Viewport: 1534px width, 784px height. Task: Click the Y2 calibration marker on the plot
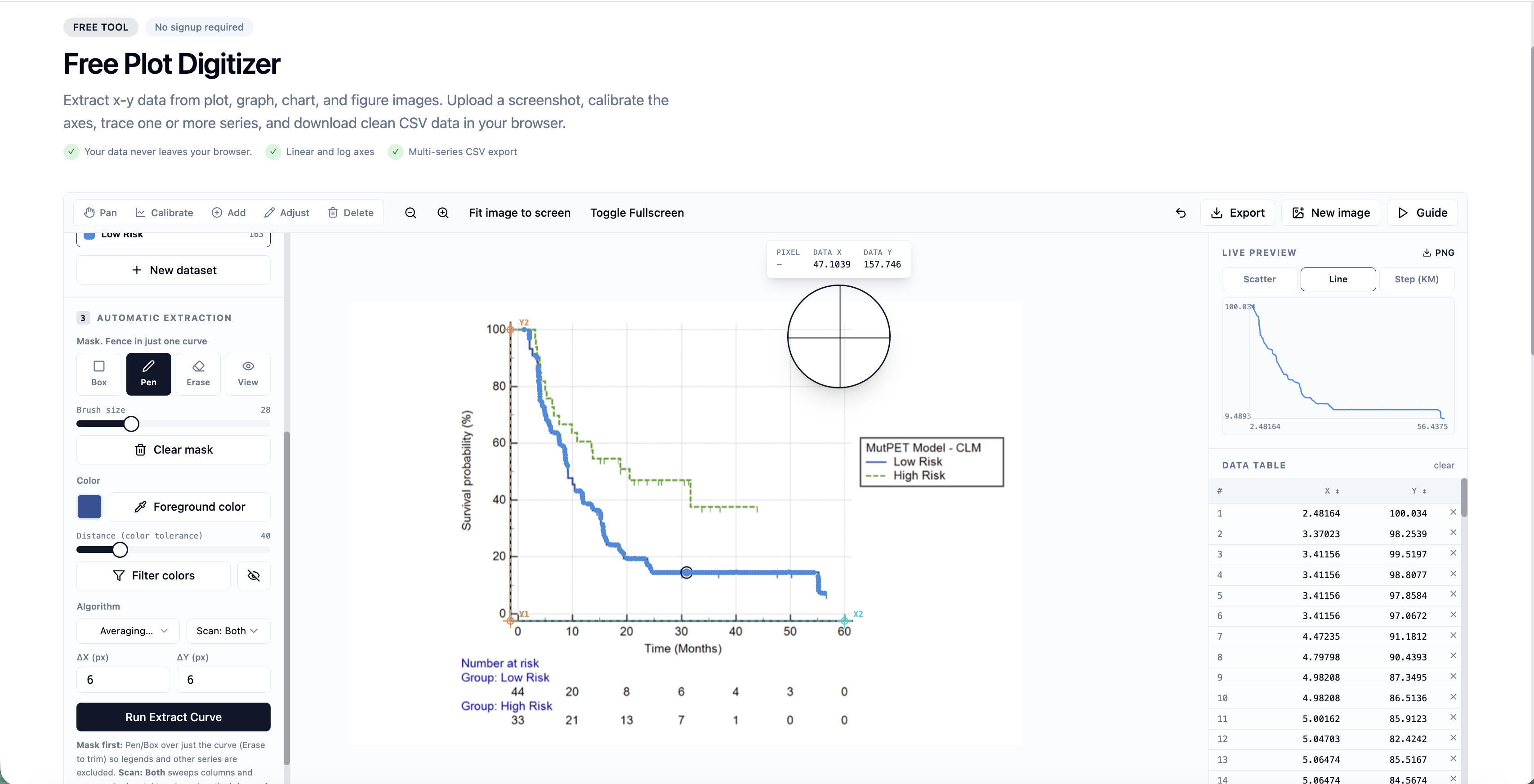pos(510,329)
